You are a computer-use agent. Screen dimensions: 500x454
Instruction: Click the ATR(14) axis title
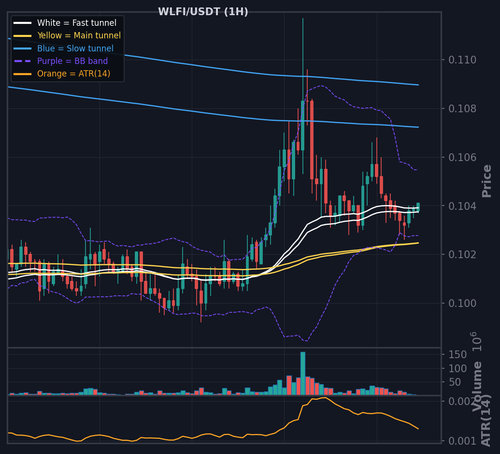486,421
